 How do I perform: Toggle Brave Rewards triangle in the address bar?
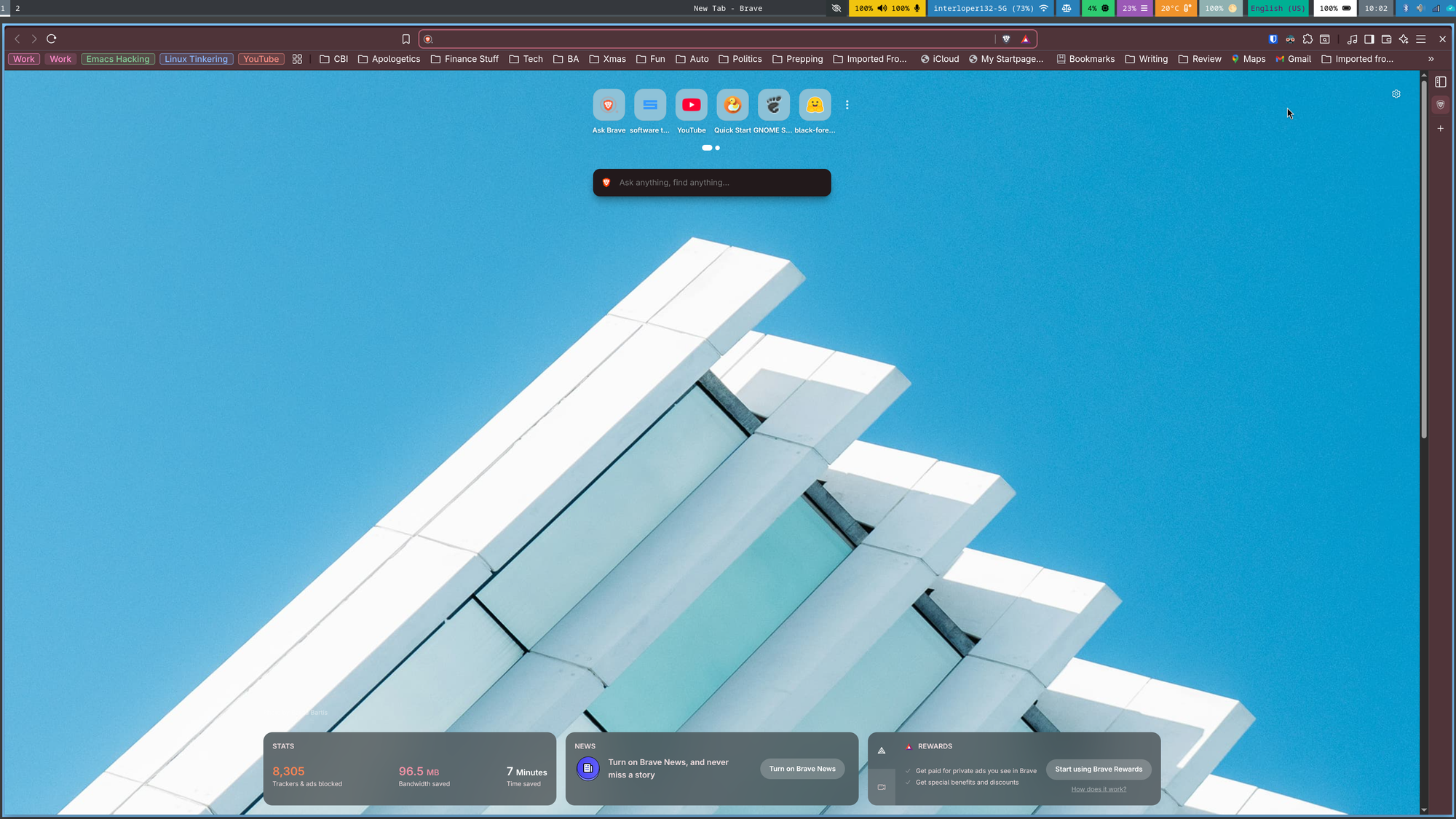pyautogui.click(x=1025, y=39)
